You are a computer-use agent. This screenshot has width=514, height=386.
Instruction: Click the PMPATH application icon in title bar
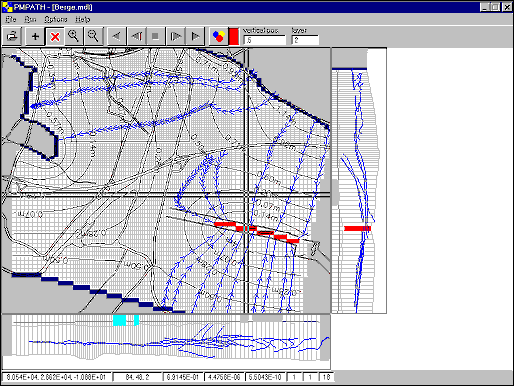(x=7, y=7)
